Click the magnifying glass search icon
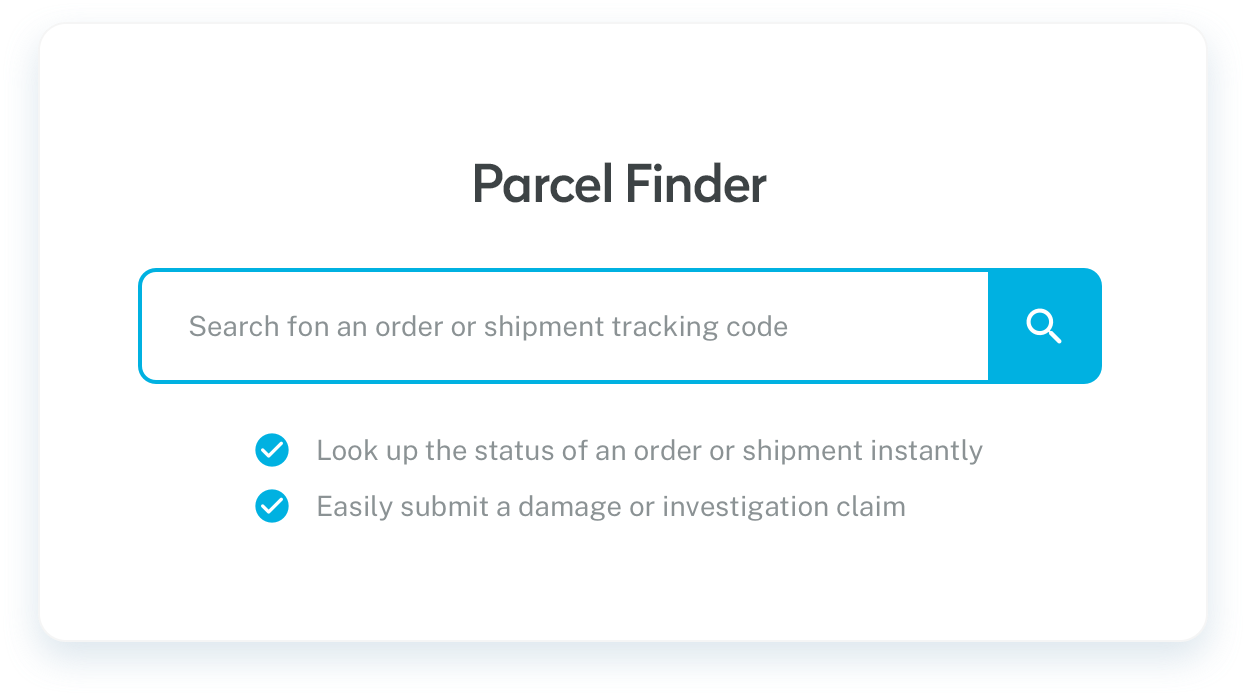The height and width of the screenshot is (696, 1246). [x=1044, y=326]
